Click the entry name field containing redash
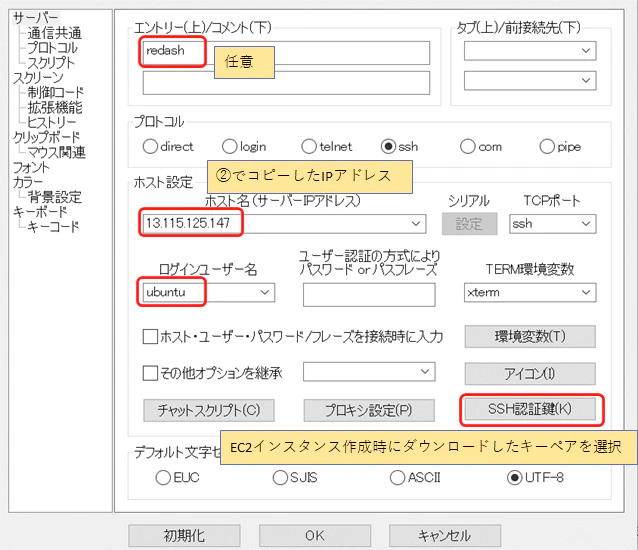The image size is (638, 550). coord(286,52)
